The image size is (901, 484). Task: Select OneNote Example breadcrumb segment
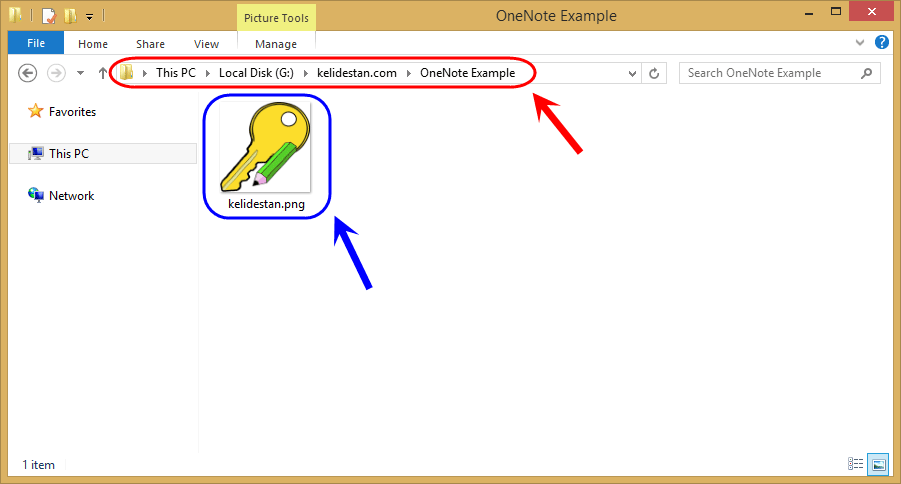[467, 73]
